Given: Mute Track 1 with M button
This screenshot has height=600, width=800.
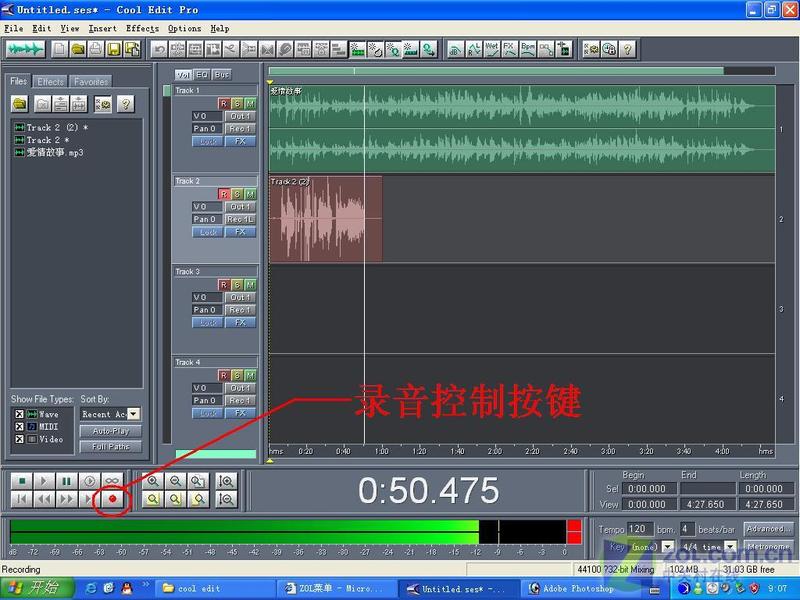Looking at the screenshot, I should pos(250,104).
